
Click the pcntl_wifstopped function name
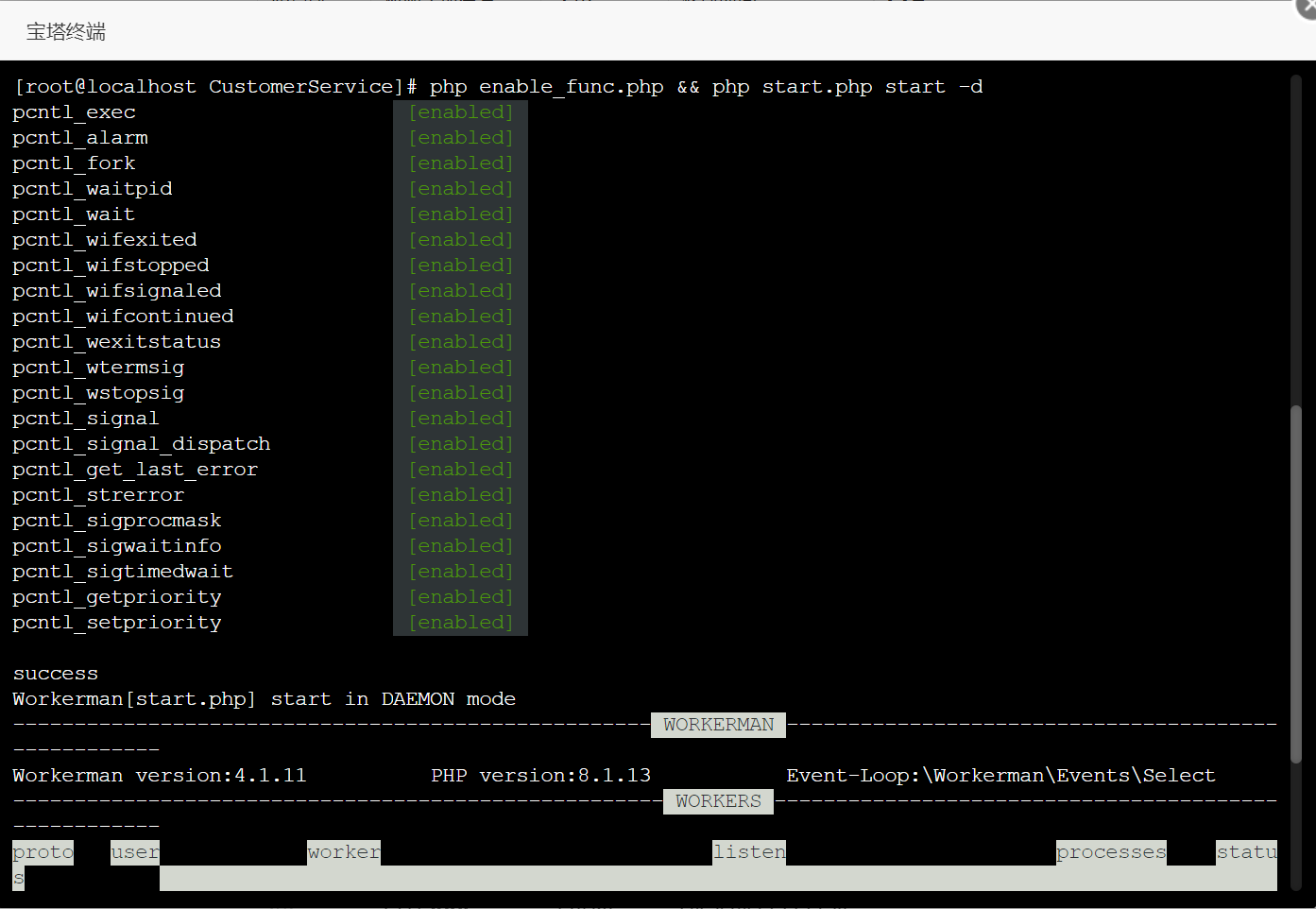[111, 266]
